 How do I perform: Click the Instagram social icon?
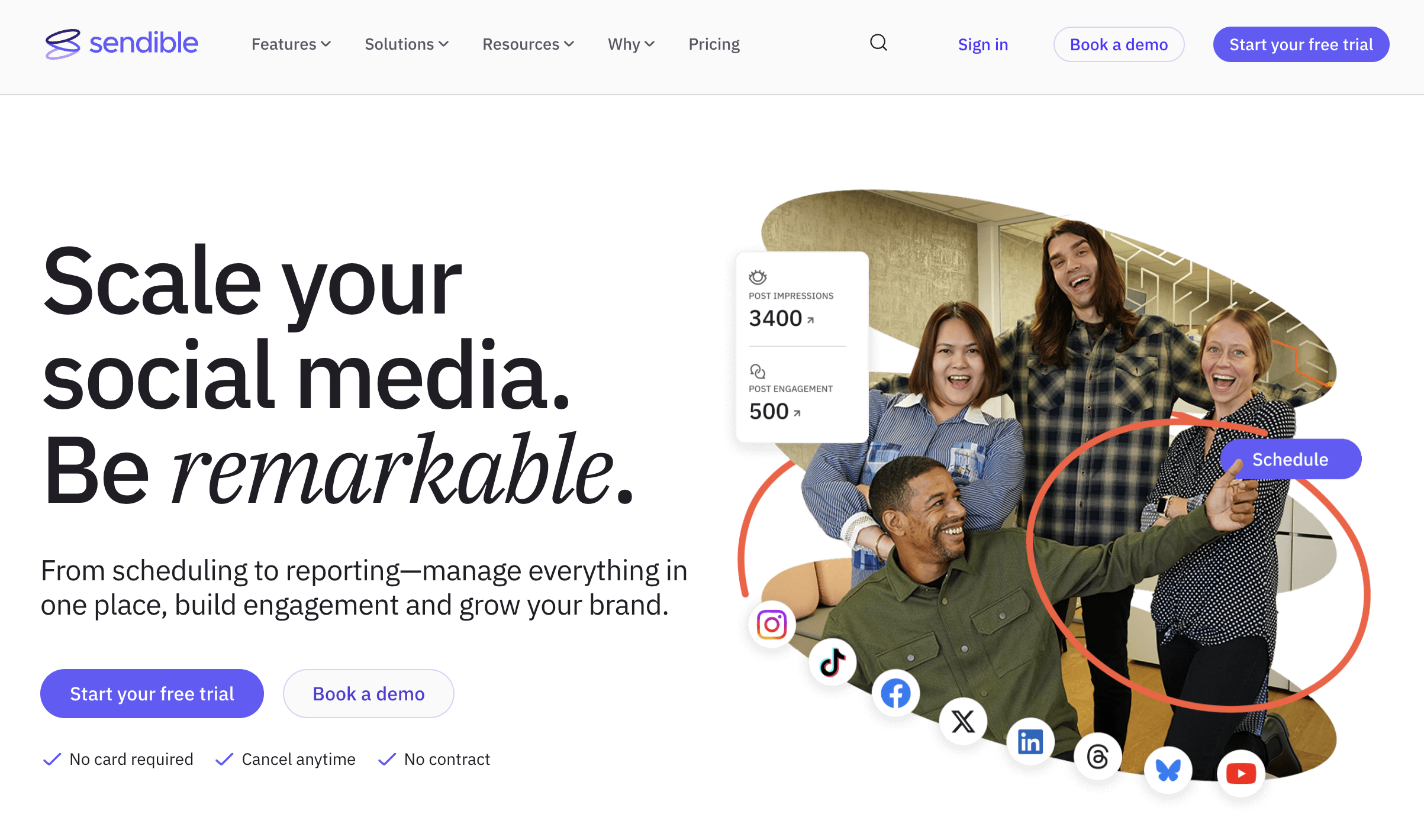771,623
